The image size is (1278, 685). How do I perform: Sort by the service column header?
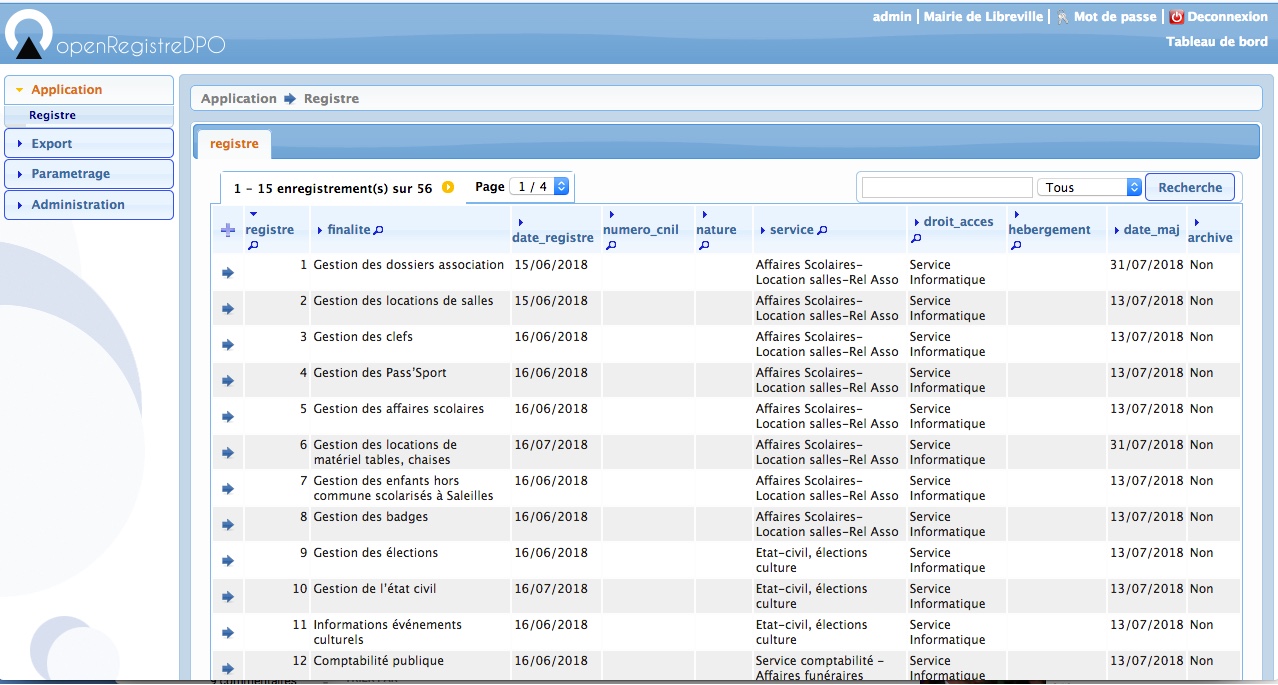click(x=792, y=230)
